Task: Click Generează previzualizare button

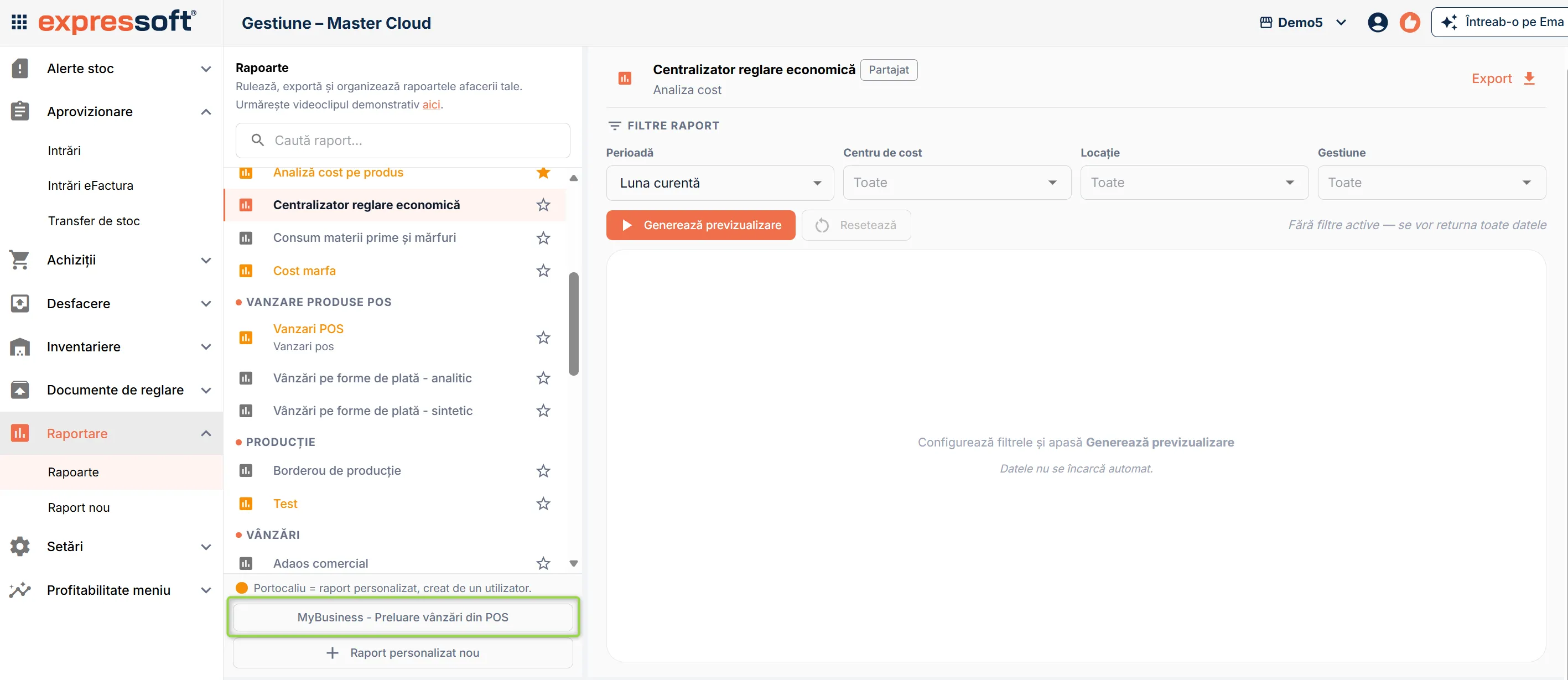Action: coord(700,225)
